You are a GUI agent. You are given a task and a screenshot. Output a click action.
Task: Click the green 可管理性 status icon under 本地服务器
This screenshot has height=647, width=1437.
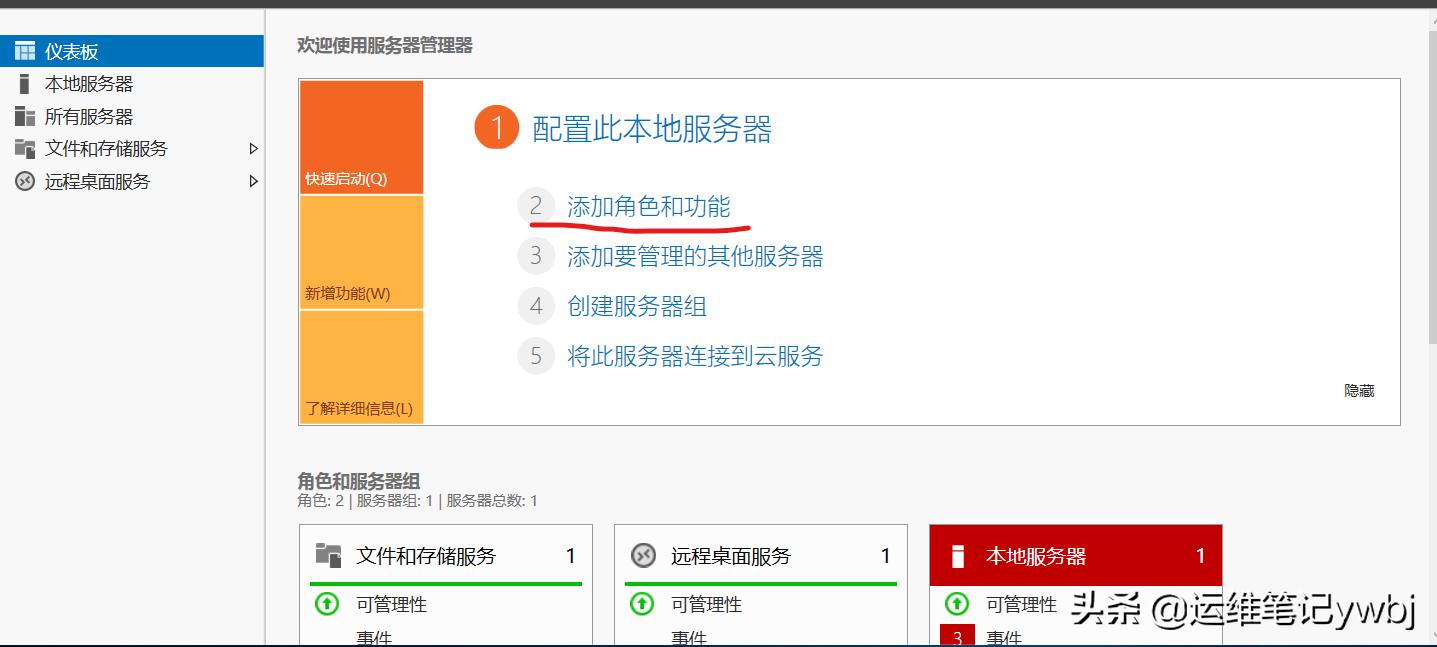pyautogui.click(x=957, y=604)
